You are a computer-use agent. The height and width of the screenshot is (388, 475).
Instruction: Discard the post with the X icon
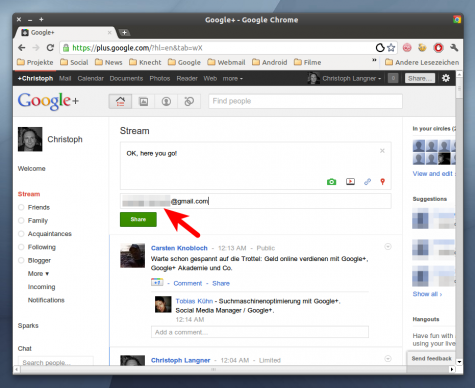(382, 151)
